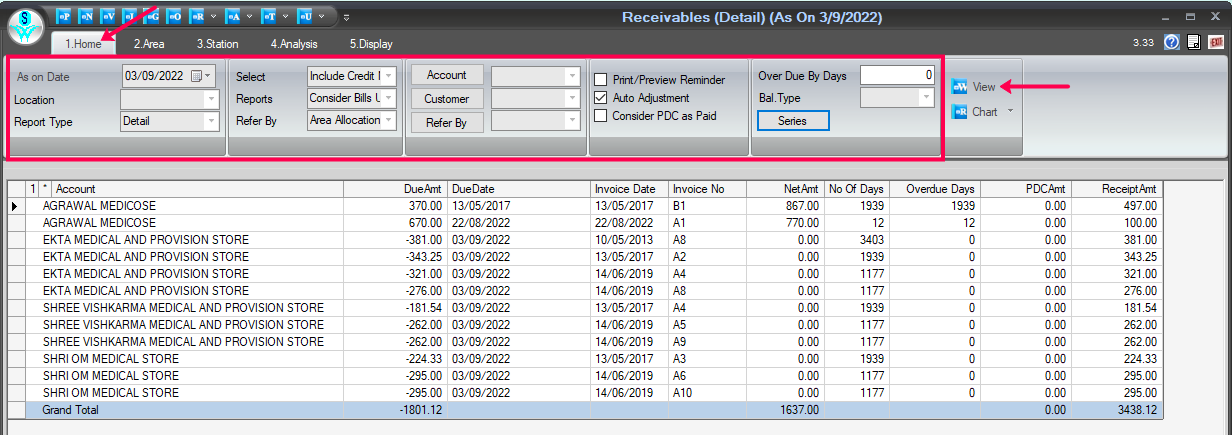Open the 2.Area ribbon tab
The width and height of the screenshot is (1232, 435).
(149, 44)
